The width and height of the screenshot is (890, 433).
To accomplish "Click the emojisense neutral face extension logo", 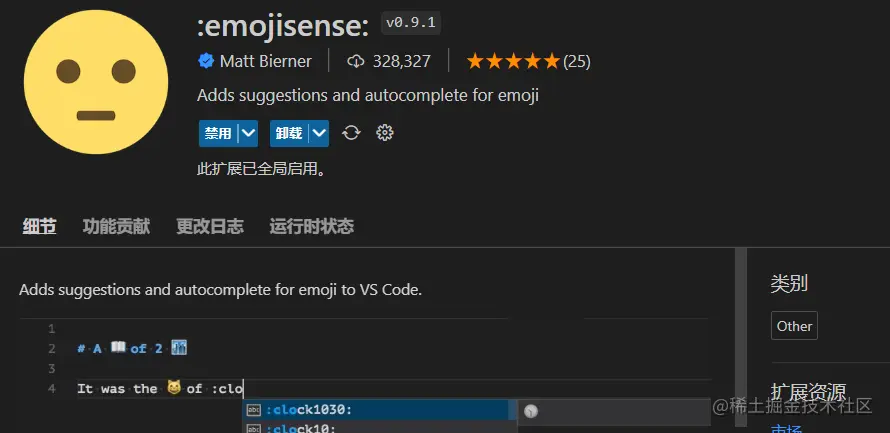I will 96,82.
